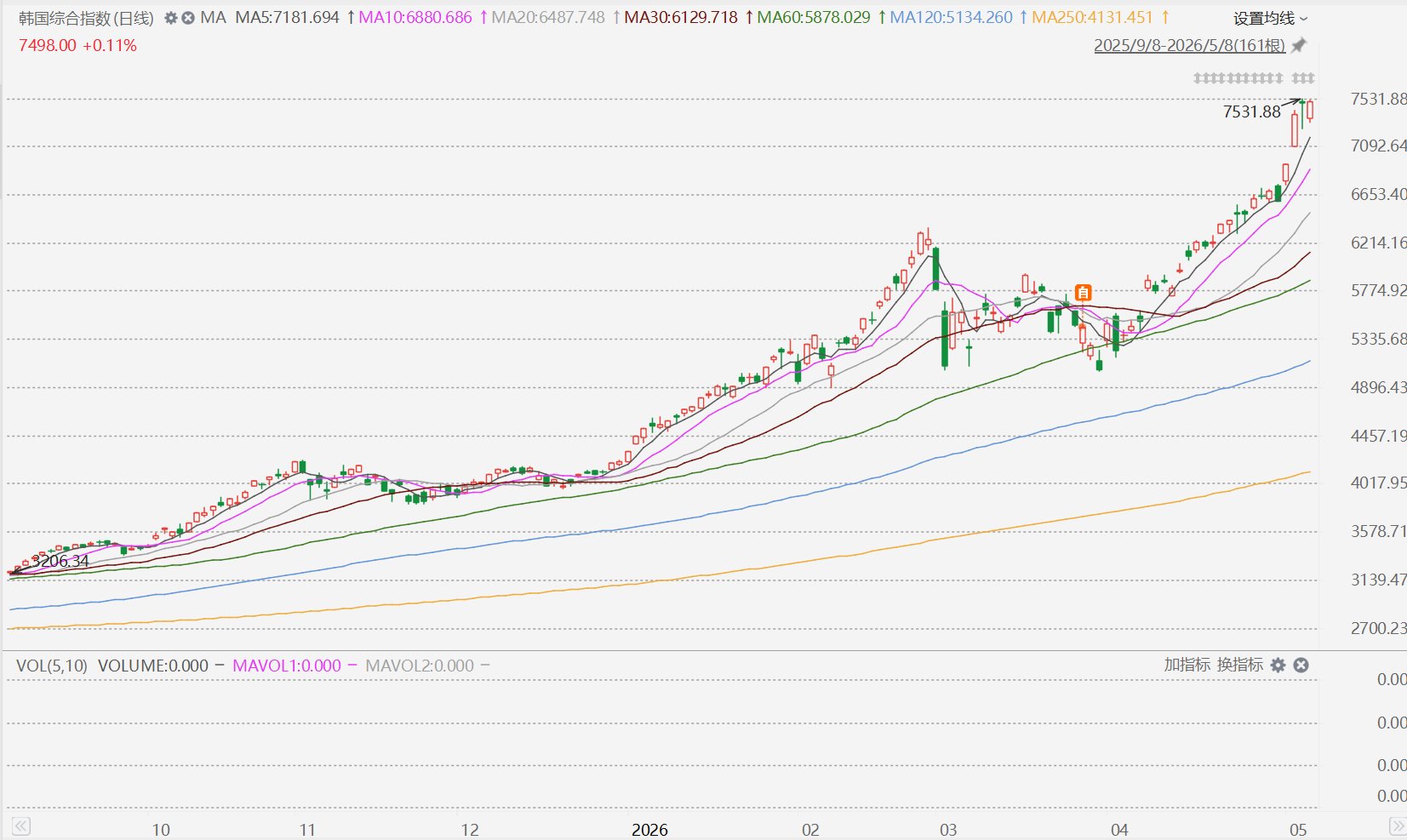Viewport: 1407px width, 840px height.
Task: Expand the 设置均线 dropdown
Action: coord(1271,19)
